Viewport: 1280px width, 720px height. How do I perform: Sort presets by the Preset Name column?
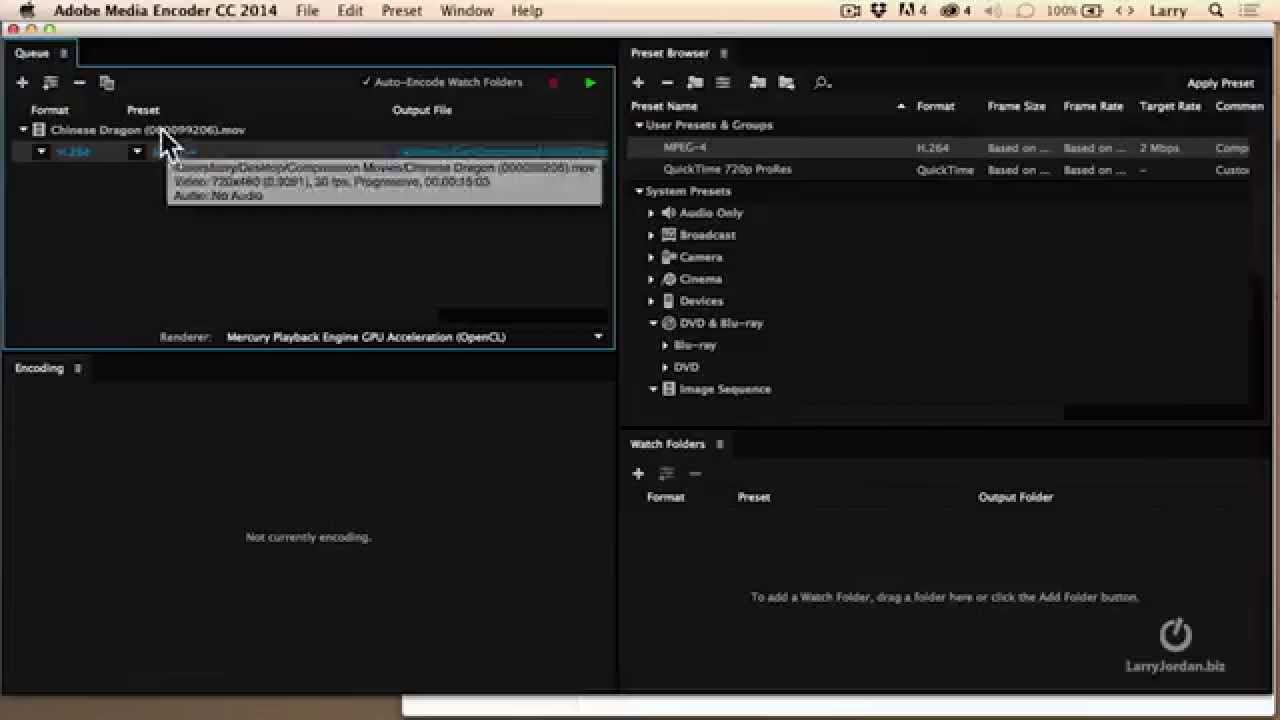coord(664,106)
